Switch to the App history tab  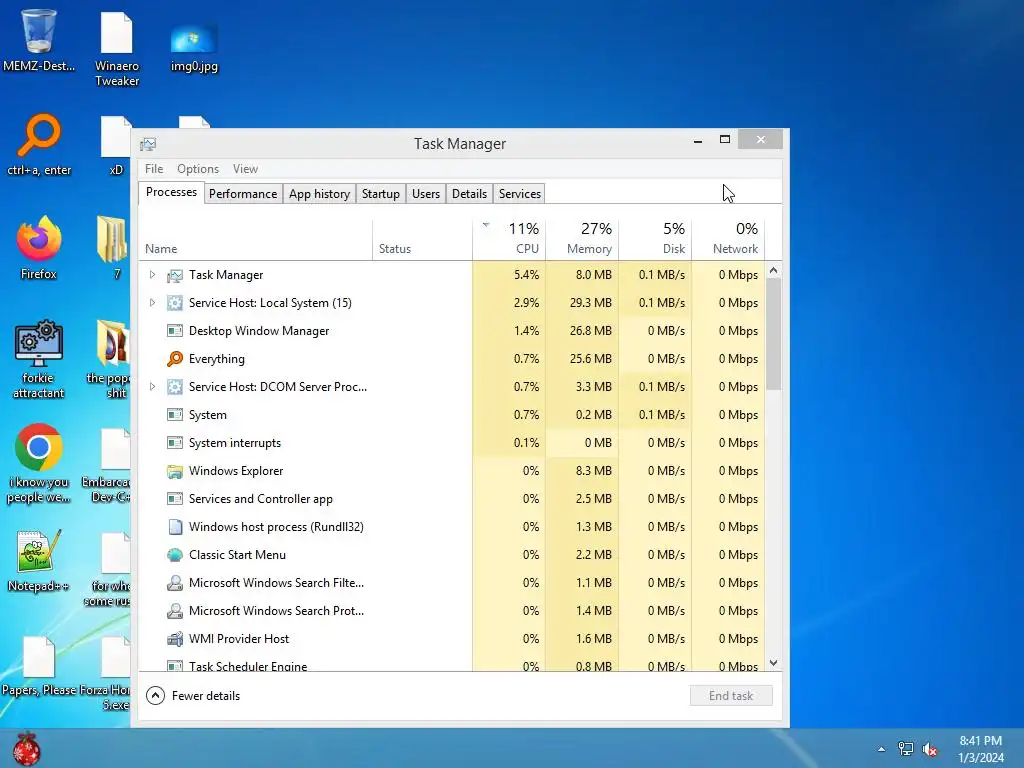pyautogui.click(x=319, y=194)
